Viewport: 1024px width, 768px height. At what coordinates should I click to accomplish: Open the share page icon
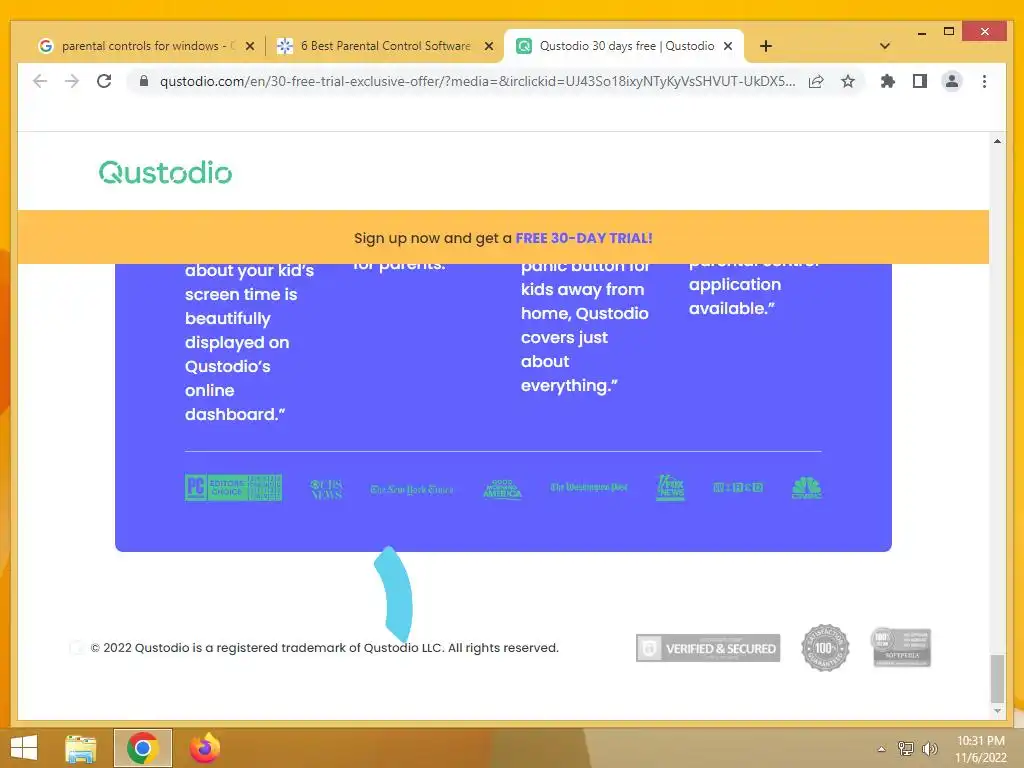click(x=816, y=82)
